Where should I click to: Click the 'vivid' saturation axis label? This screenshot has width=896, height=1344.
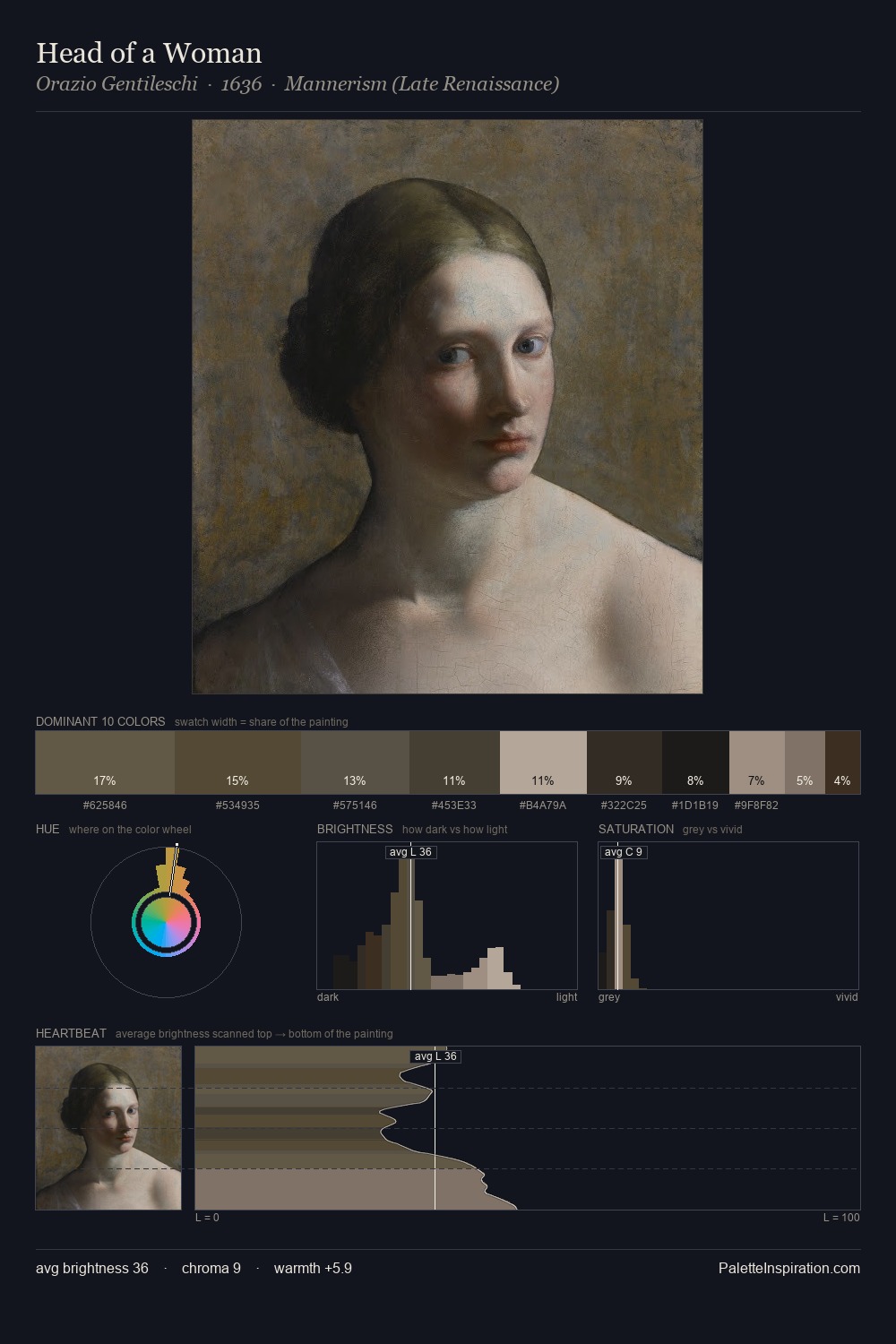(x=847, y=997)
